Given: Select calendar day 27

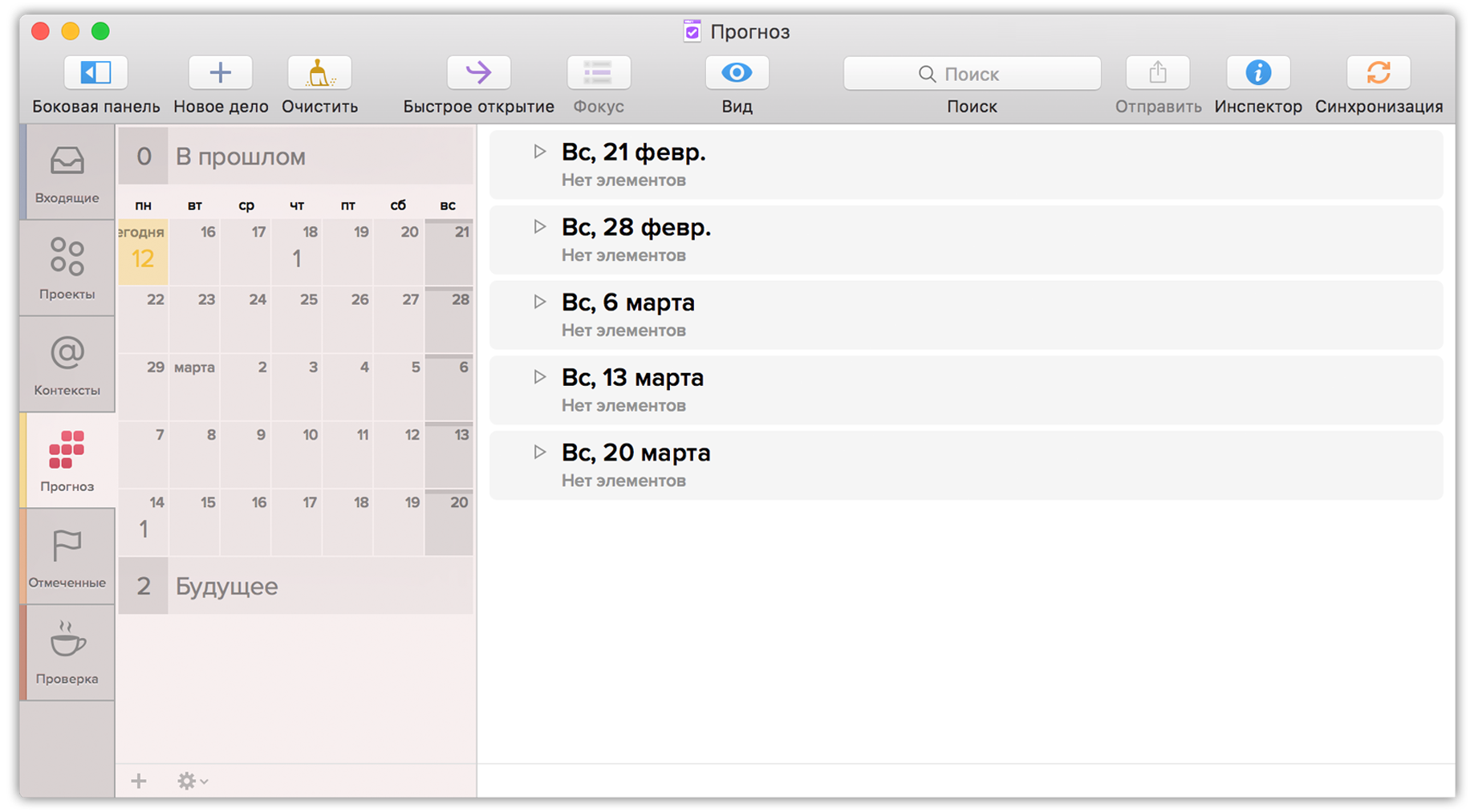Looking at the screenshot, I should [x=399, y=319].
